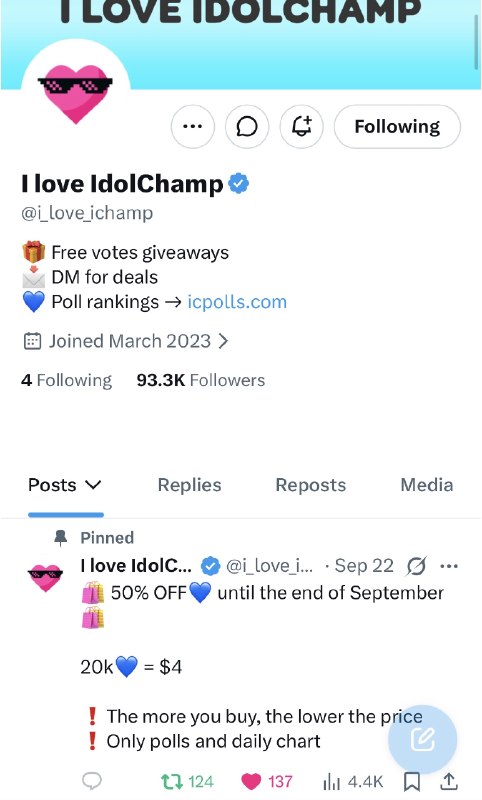The height and width of the screenshot is (800, 482).
Task: Toggle the Following button to unfollow
Action: pos(397,127)
